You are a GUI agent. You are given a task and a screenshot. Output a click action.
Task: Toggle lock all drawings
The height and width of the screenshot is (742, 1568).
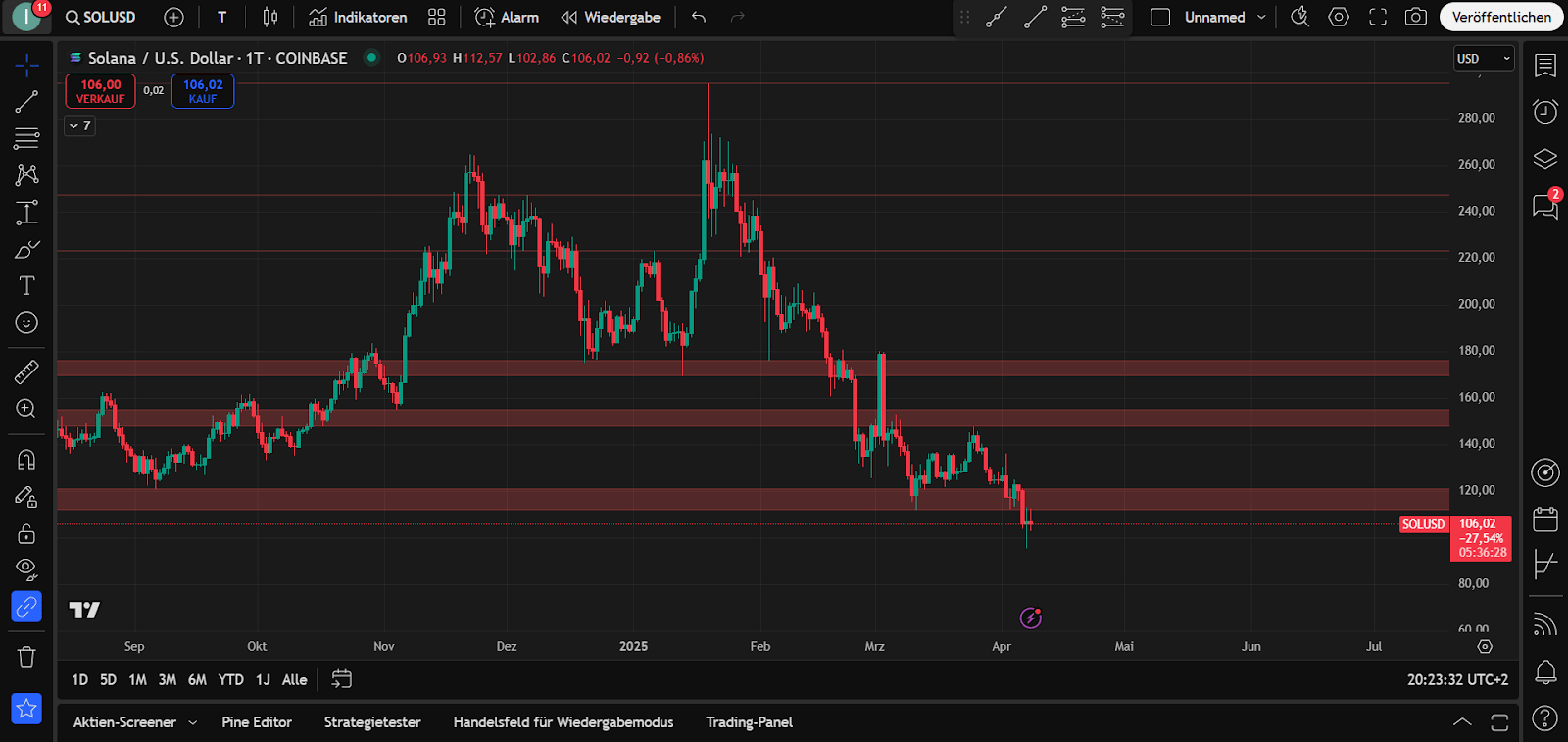coord(26,533)
